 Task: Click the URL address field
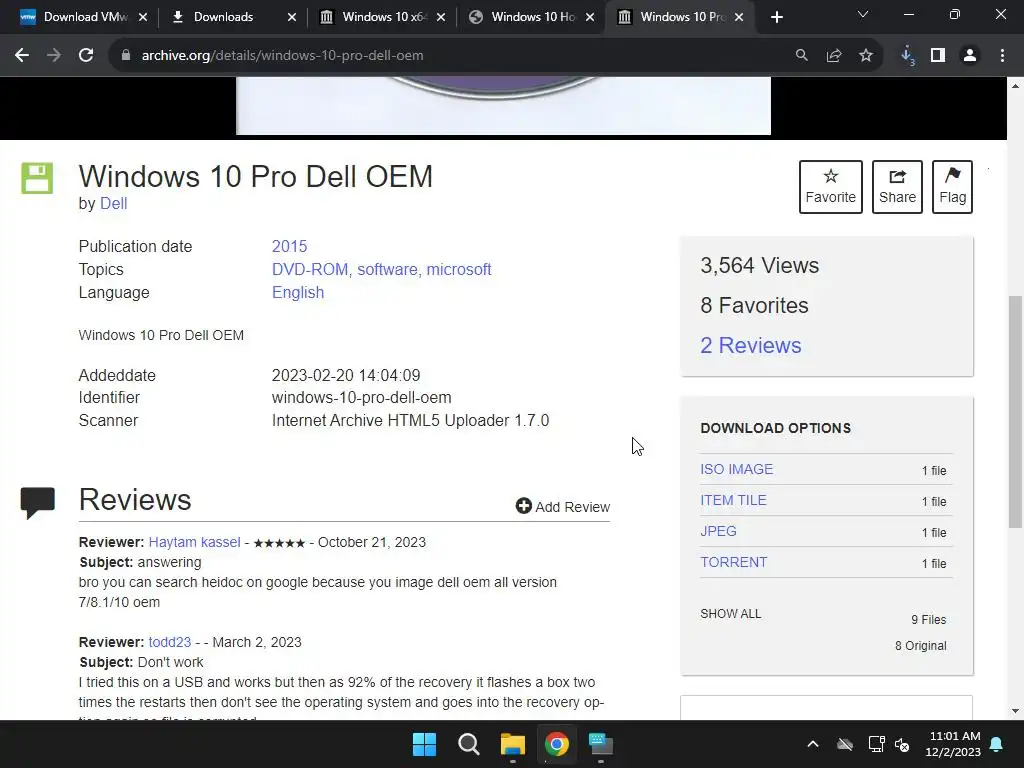pyautogui.click(x=457, y=56)
